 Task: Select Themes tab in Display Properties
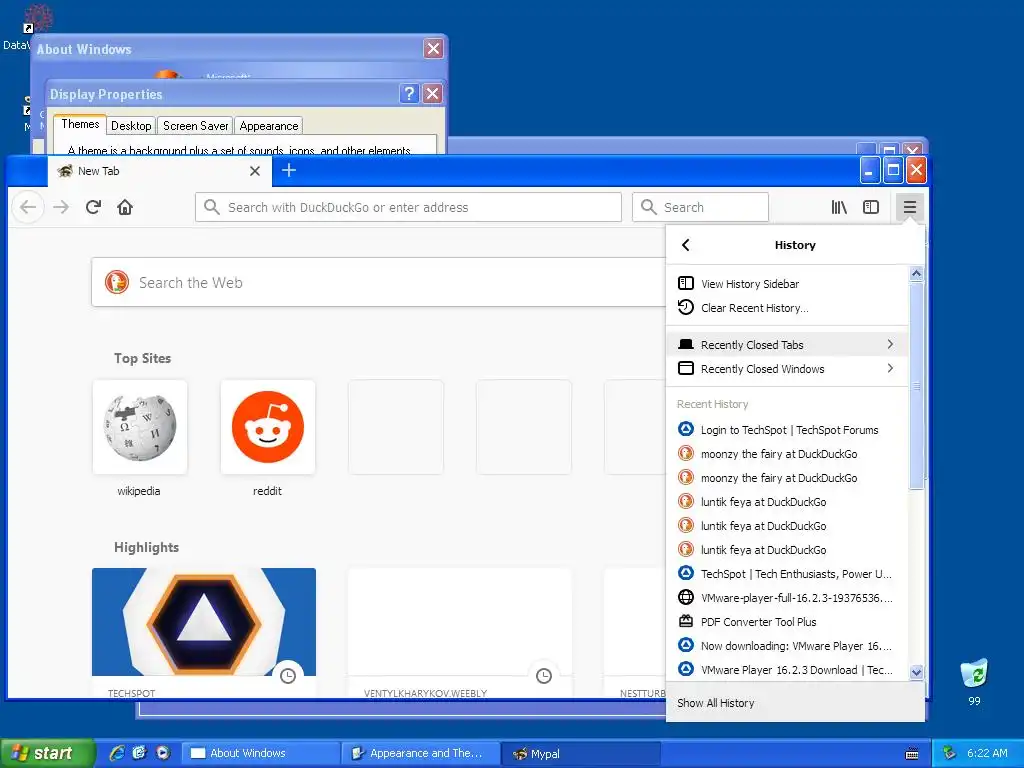tap(80, 124)
